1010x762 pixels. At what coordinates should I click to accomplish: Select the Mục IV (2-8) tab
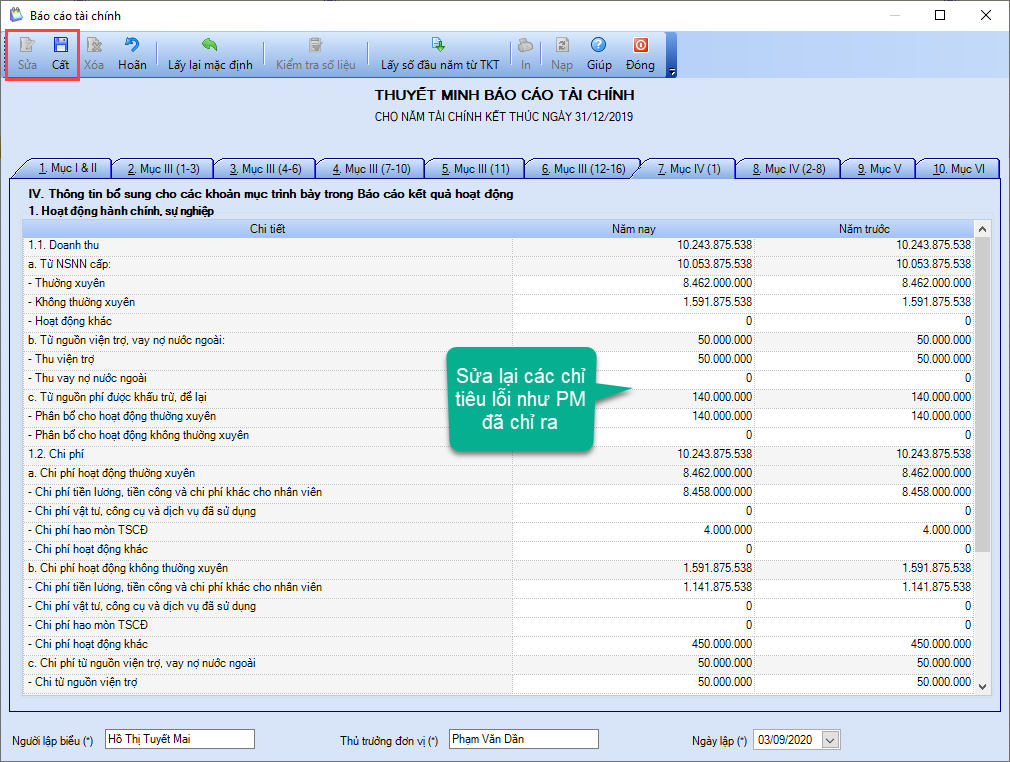789,169
